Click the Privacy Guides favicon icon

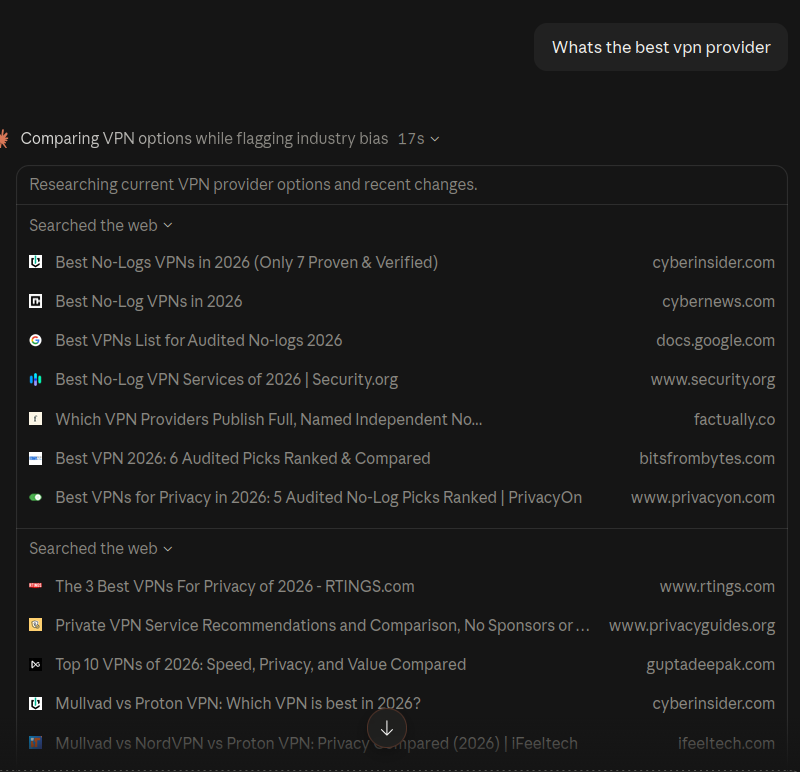pos(35,625)
